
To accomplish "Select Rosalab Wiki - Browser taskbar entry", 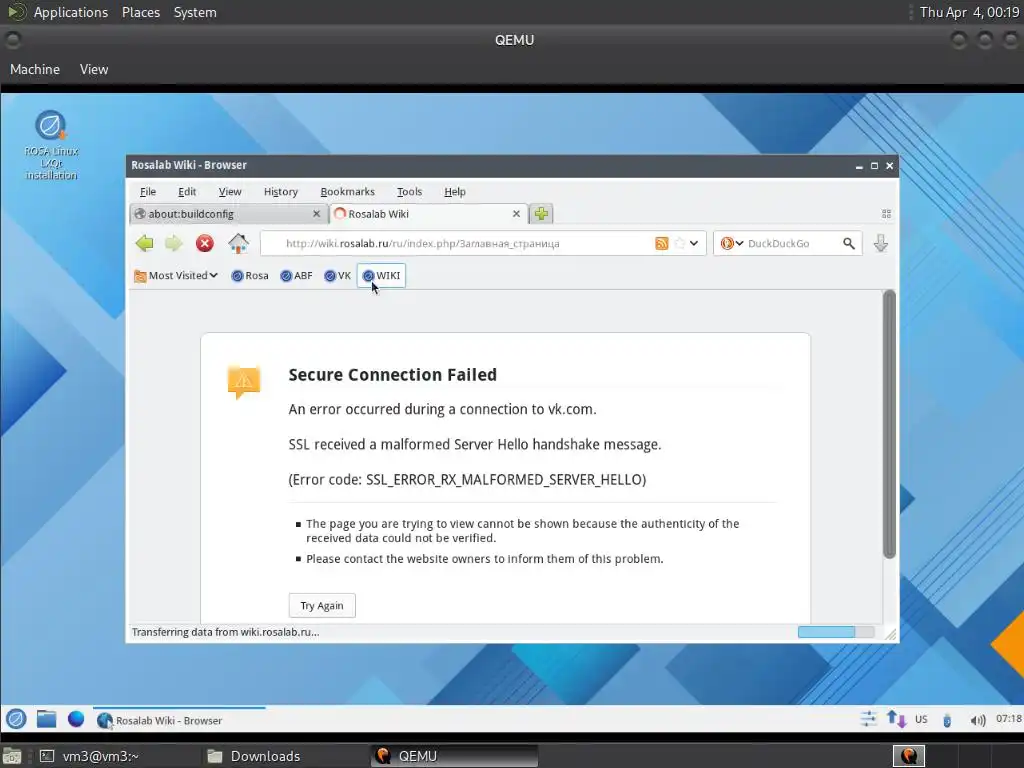I will [x=178, y=720].
